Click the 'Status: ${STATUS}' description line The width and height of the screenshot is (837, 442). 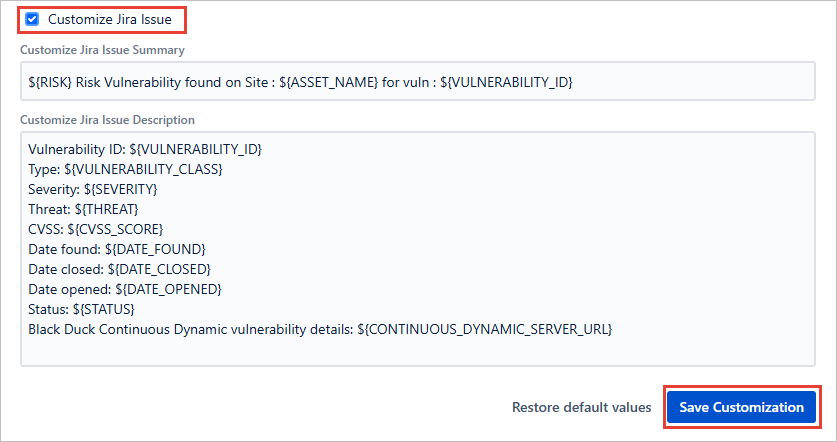(x=84, y=309)
